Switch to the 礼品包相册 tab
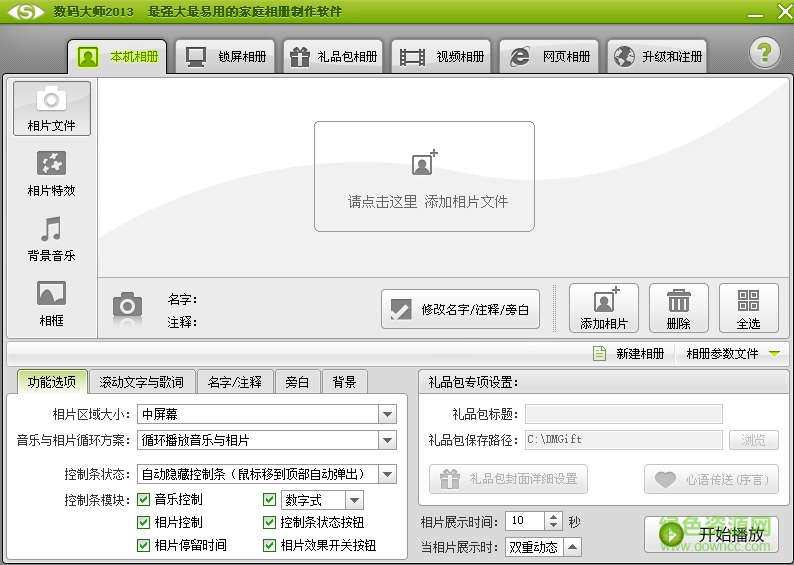 point(333,57)
